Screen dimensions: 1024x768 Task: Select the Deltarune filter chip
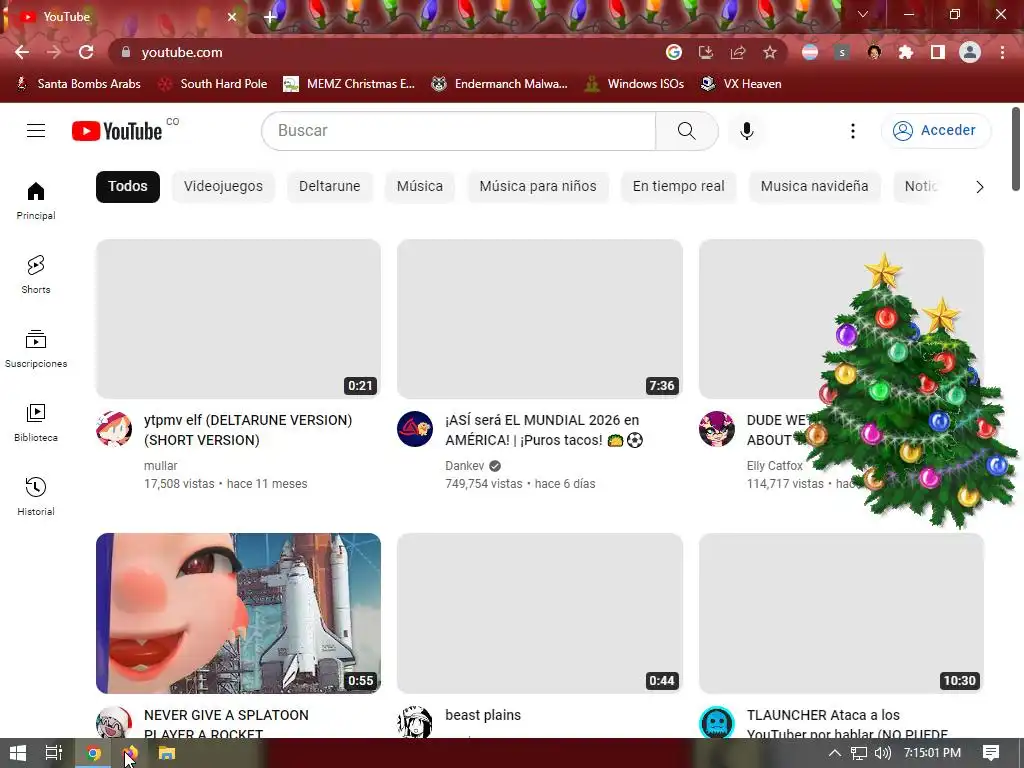click(x=330, y=187)
